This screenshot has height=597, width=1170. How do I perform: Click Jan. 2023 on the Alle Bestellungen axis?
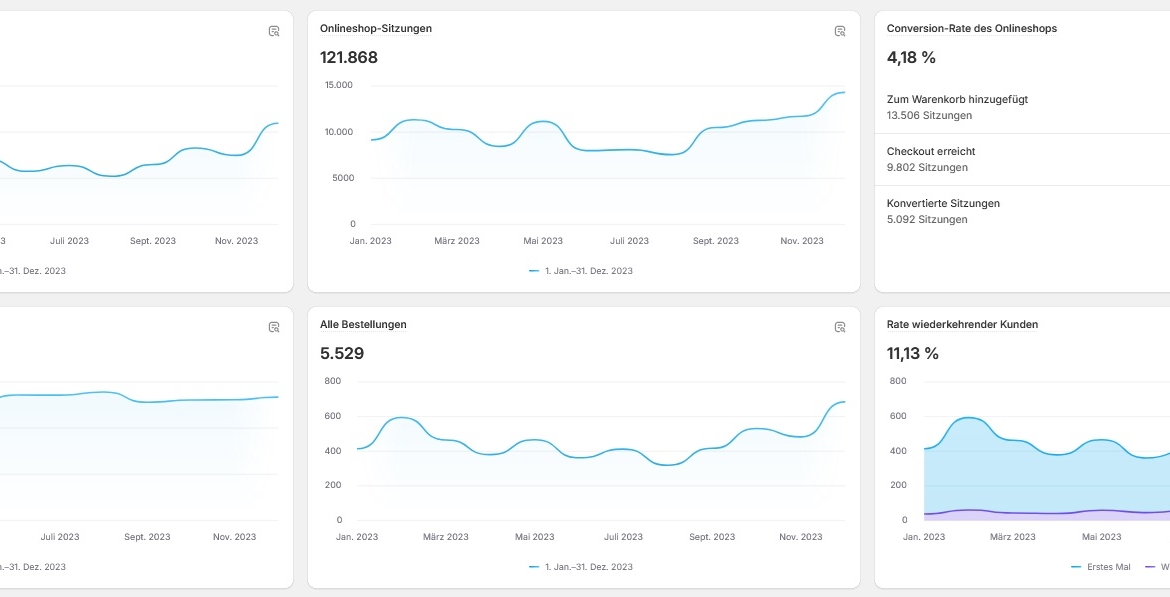tap(357, 537)
